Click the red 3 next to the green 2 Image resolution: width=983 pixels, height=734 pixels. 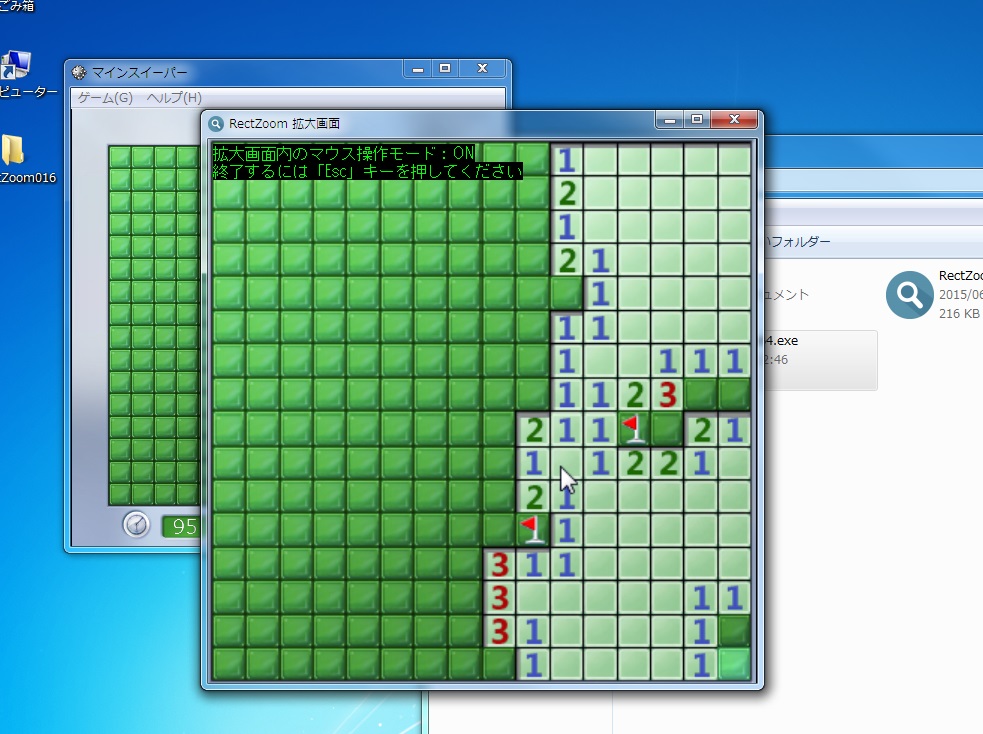coord(667,396)
